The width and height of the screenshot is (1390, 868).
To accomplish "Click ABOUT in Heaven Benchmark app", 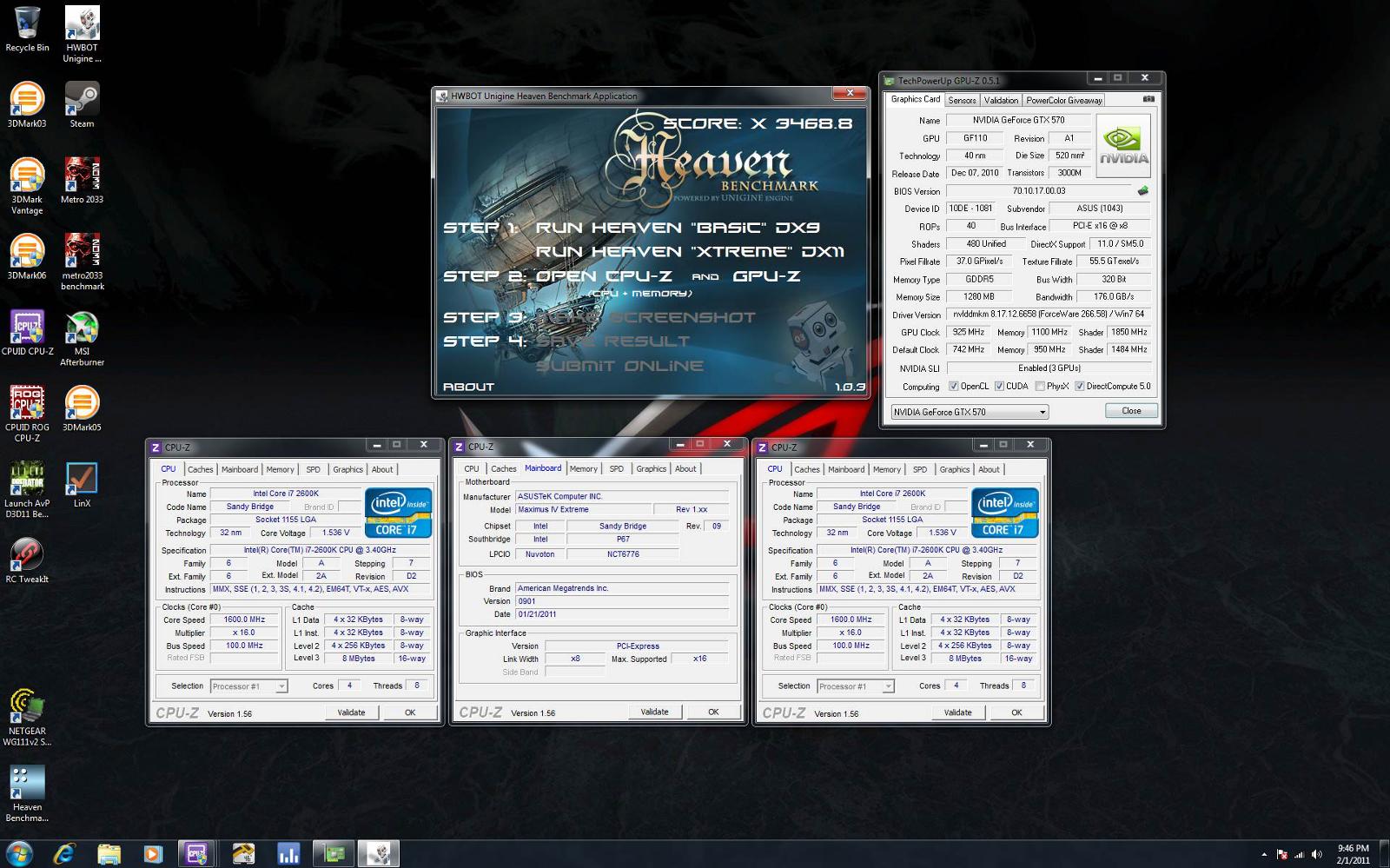I will coord(468,388).
